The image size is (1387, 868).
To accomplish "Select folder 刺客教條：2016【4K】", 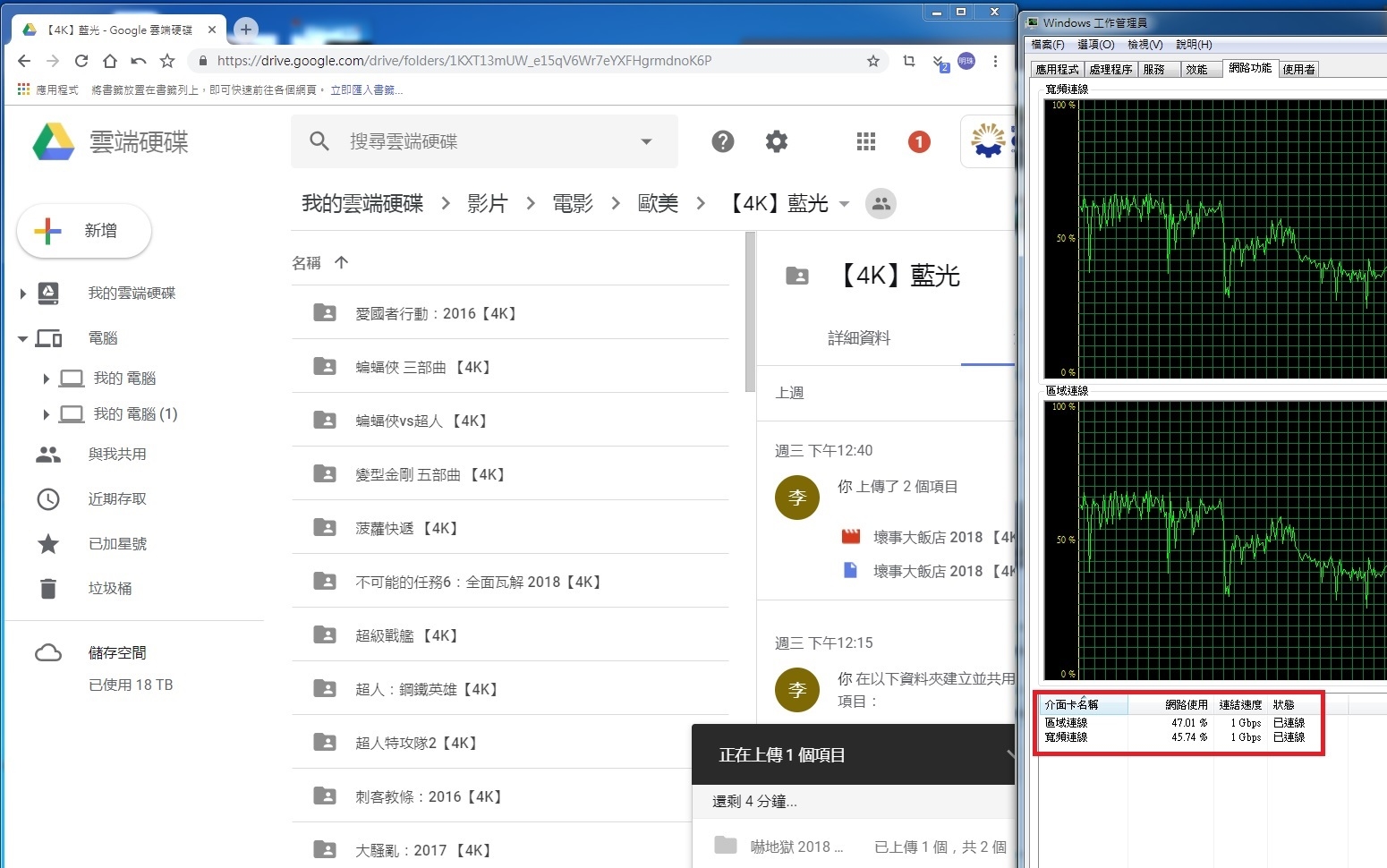I will coord(492,796).
